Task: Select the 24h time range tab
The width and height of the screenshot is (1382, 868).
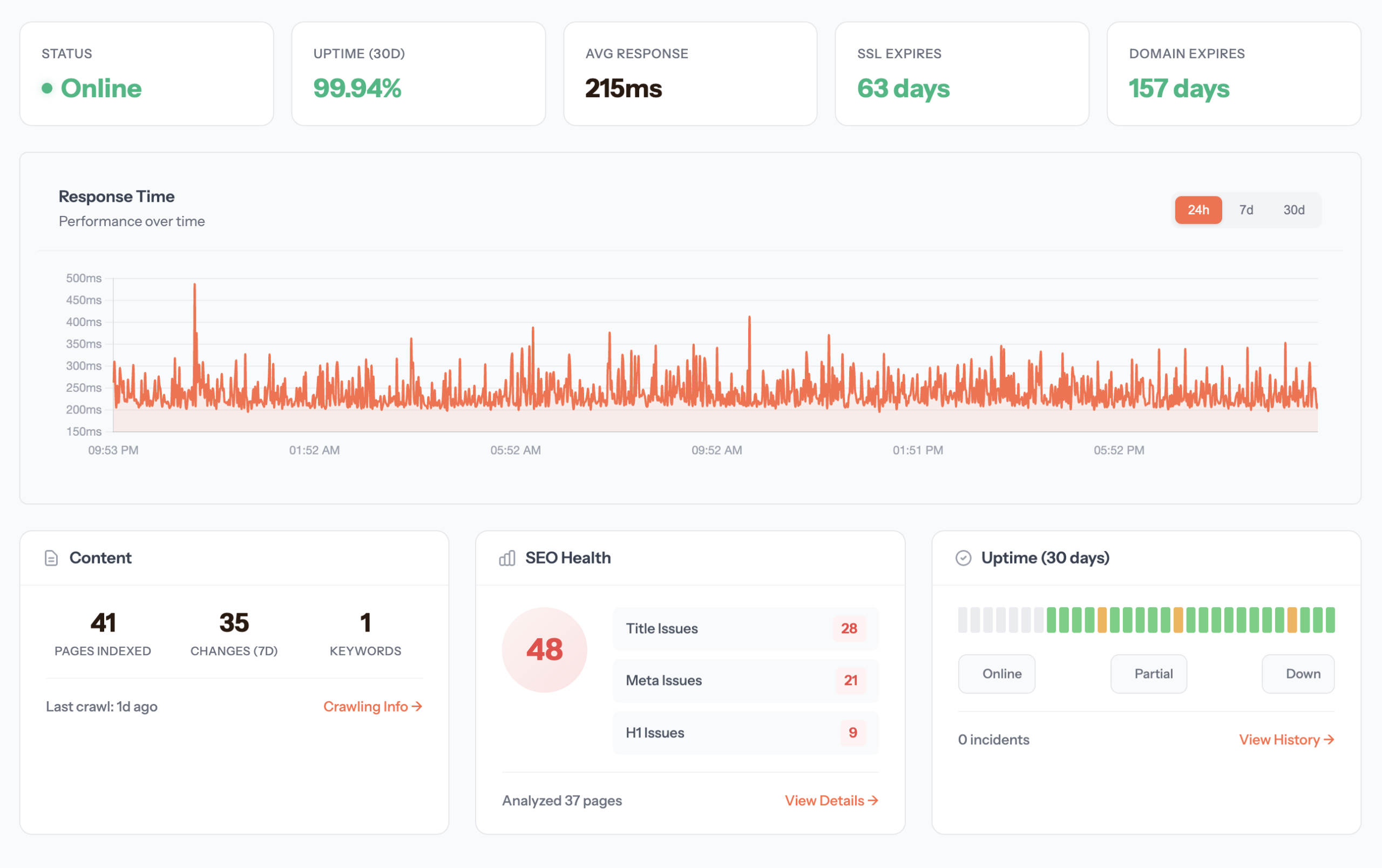Action: point(1198,210)
